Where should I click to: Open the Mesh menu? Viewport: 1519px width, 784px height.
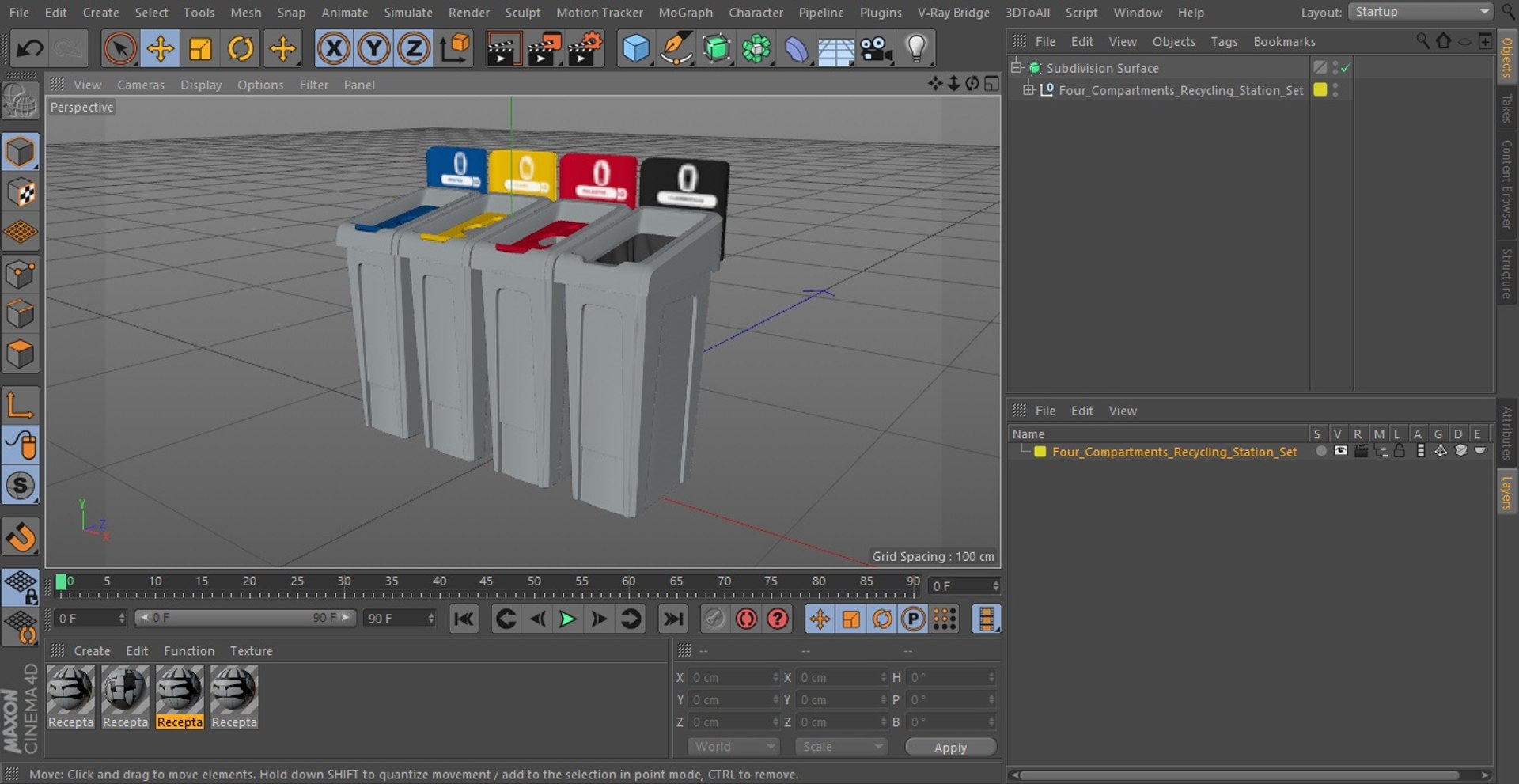point(245,13)
